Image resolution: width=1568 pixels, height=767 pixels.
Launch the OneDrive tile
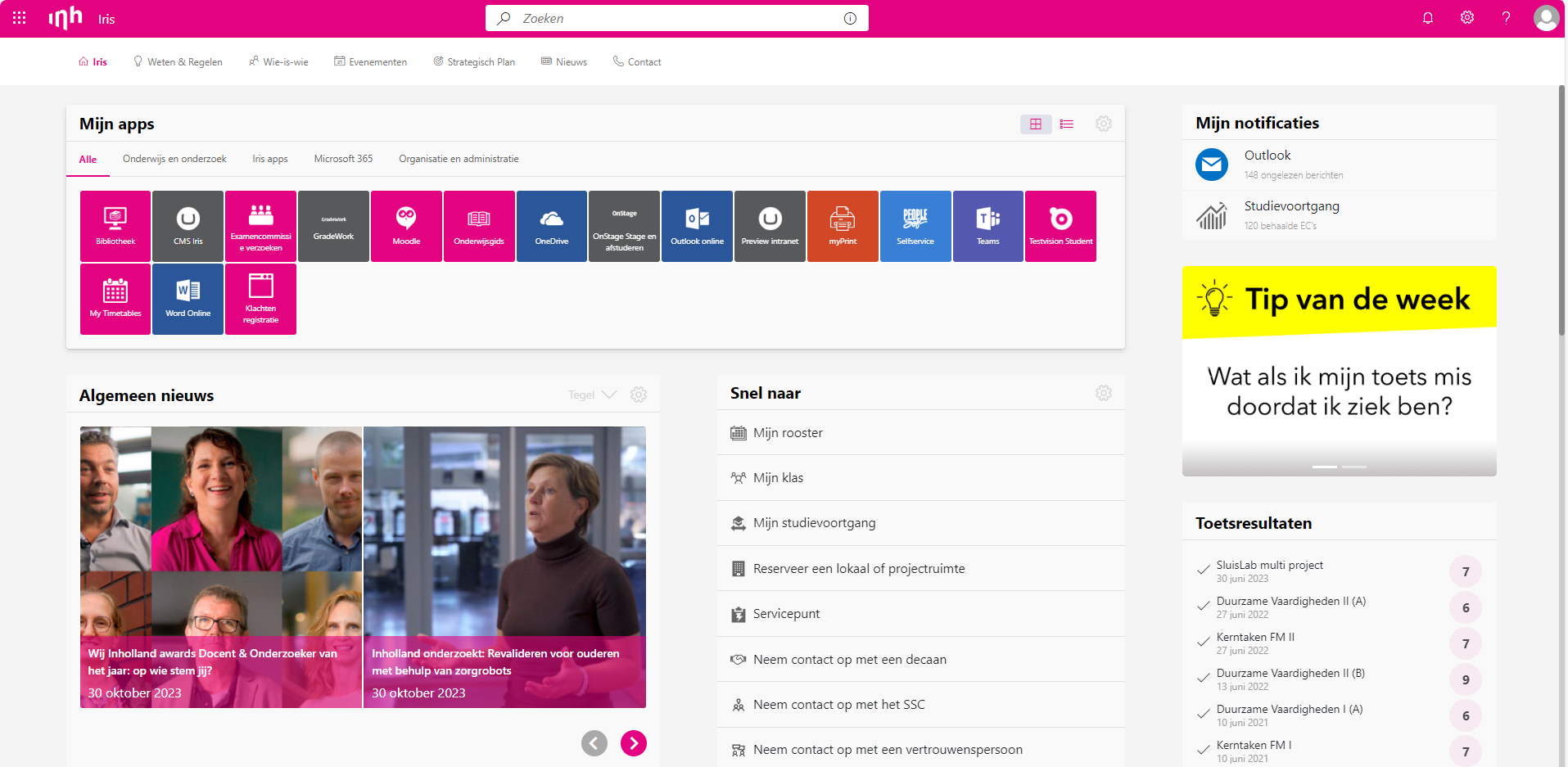point(552,226)
